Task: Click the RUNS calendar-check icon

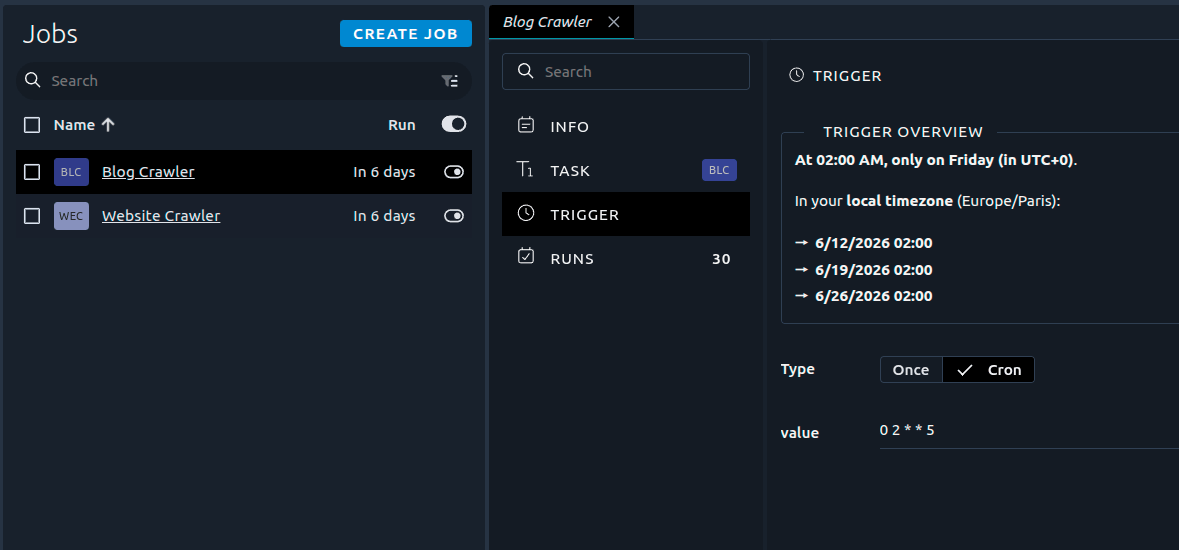Action: (526, 257)
